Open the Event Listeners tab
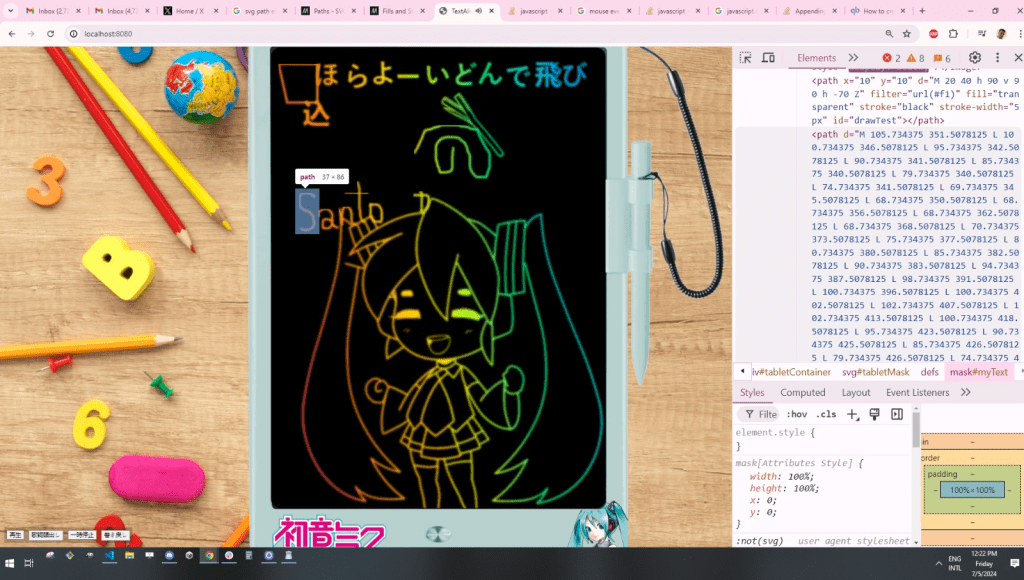Viewport: 1024px width, 580px height. pyautogui.click(x=917, y=392)
